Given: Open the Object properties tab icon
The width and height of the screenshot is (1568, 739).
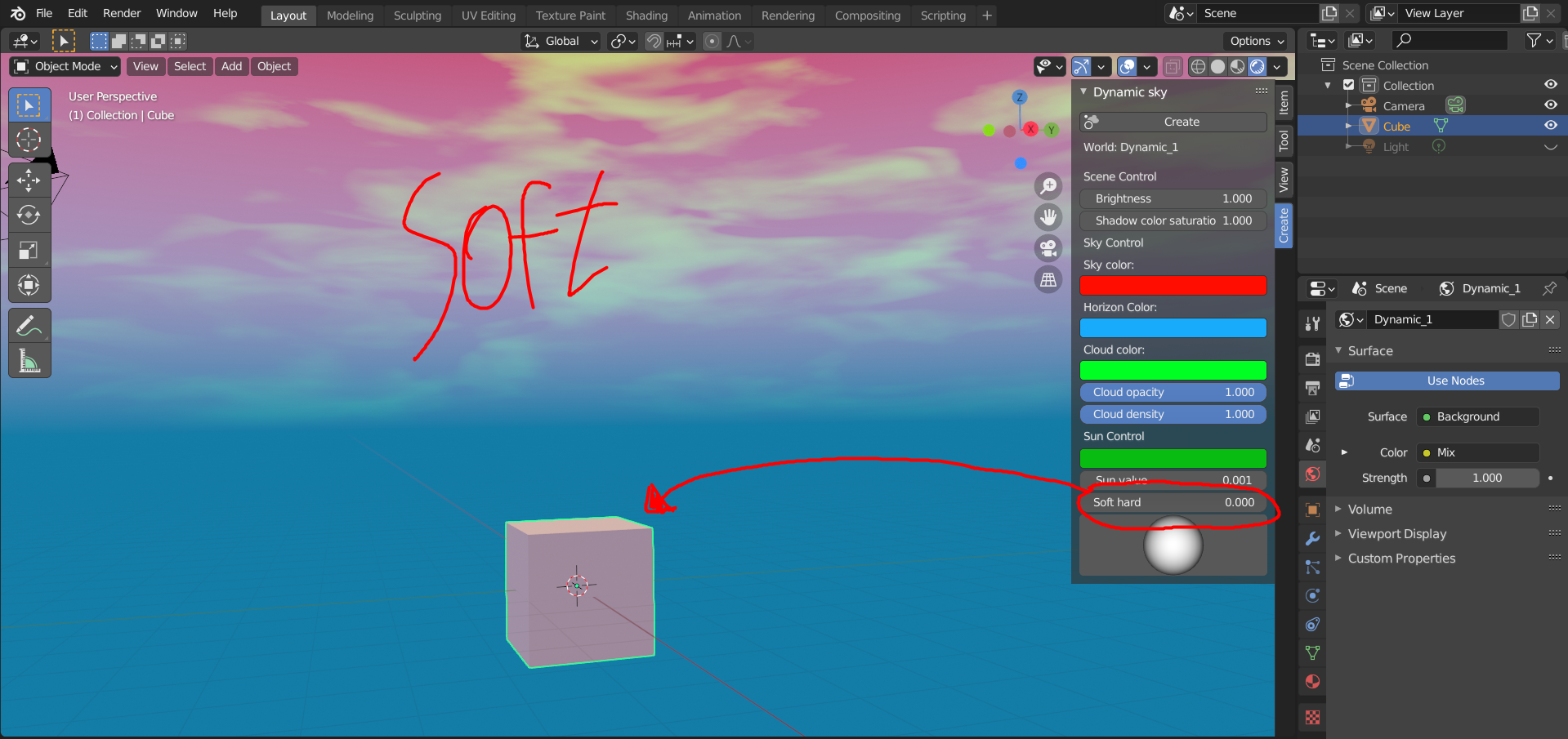Looking at the screenshot, I should pos(1312,510).
